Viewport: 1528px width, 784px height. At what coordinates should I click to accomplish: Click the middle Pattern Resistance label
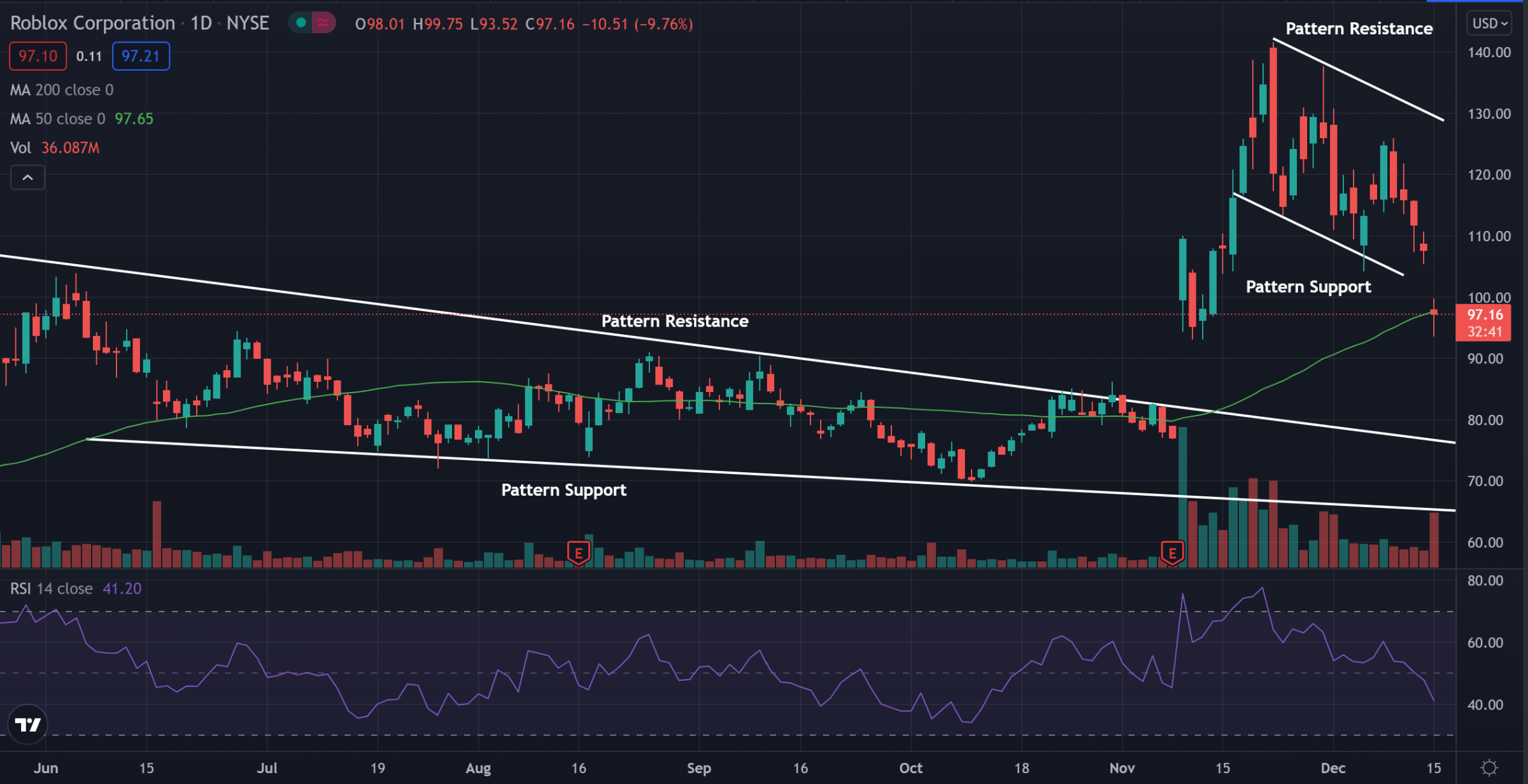click(675, 321)
